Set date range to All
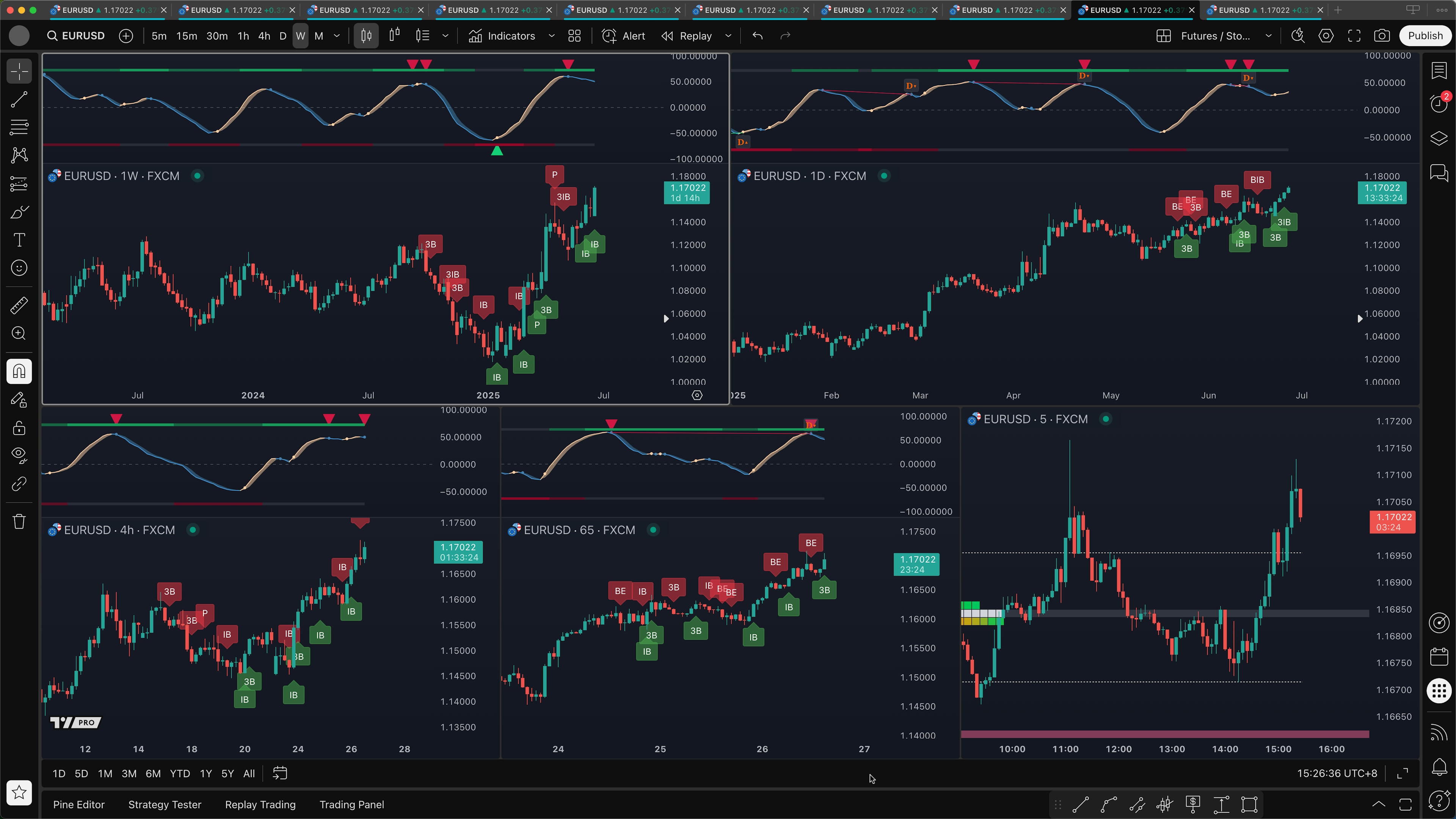 click(x=249, y=773)
